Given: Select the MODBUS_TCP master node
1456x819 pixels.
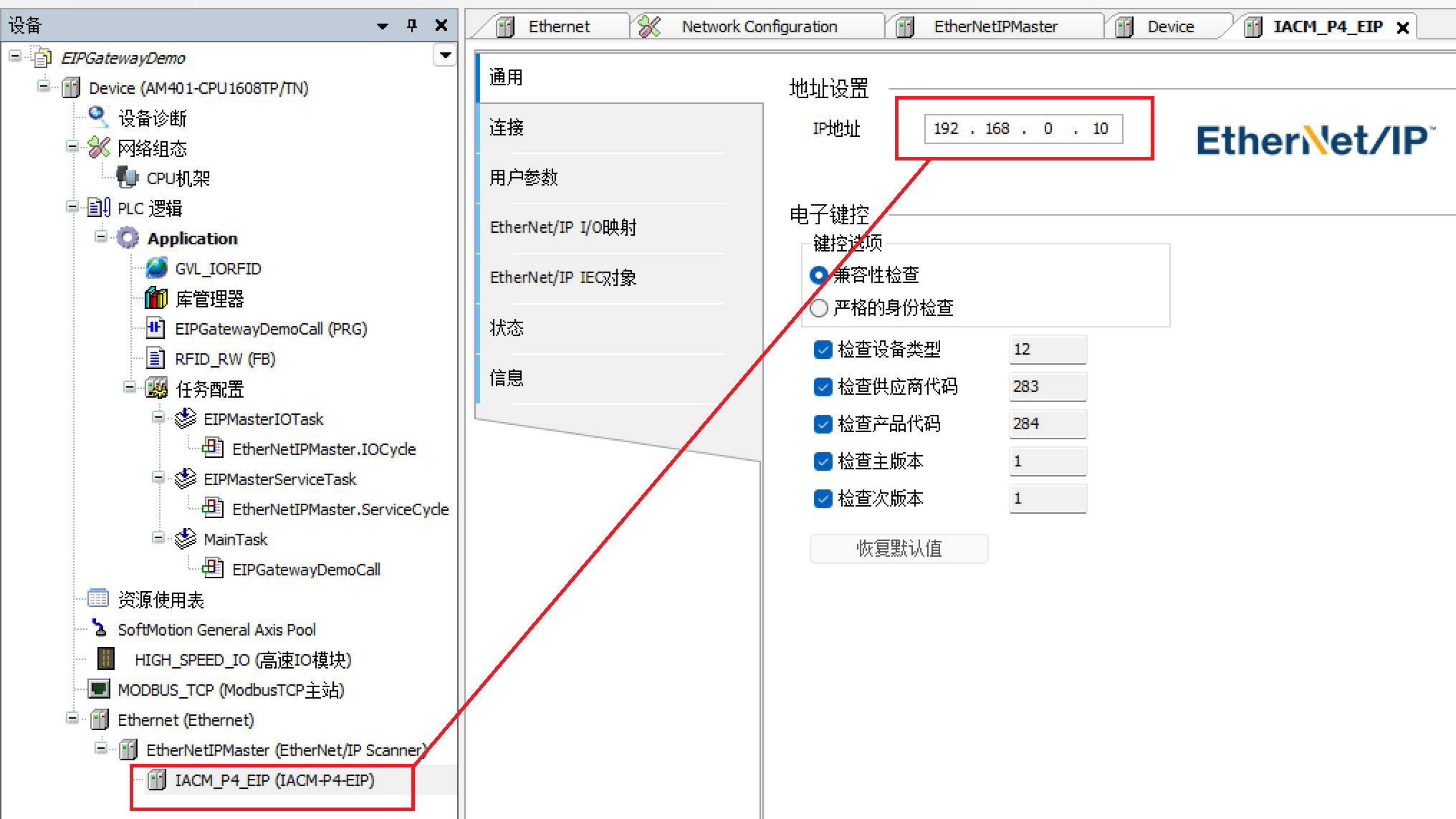Looking at the screenshot, I should pos(231,689).
